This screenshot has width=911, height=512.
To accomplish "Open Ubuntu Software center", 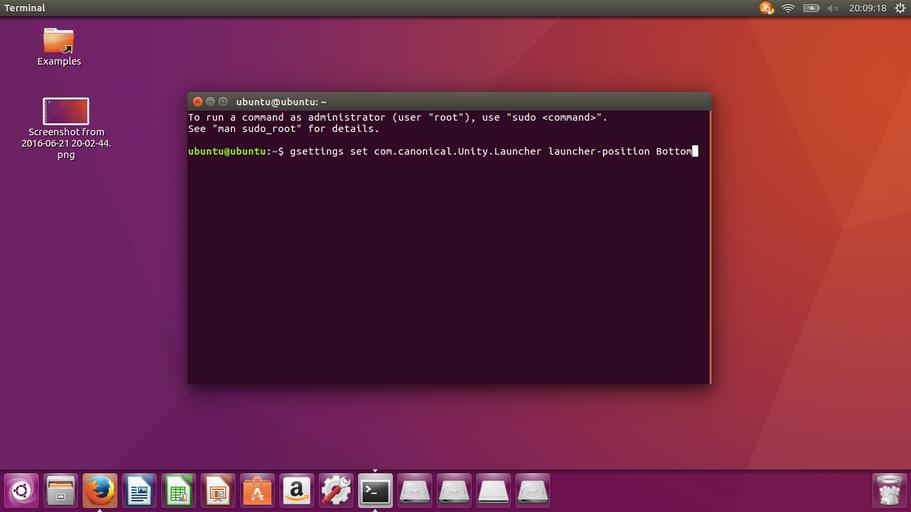I will (x=257, y=491).
